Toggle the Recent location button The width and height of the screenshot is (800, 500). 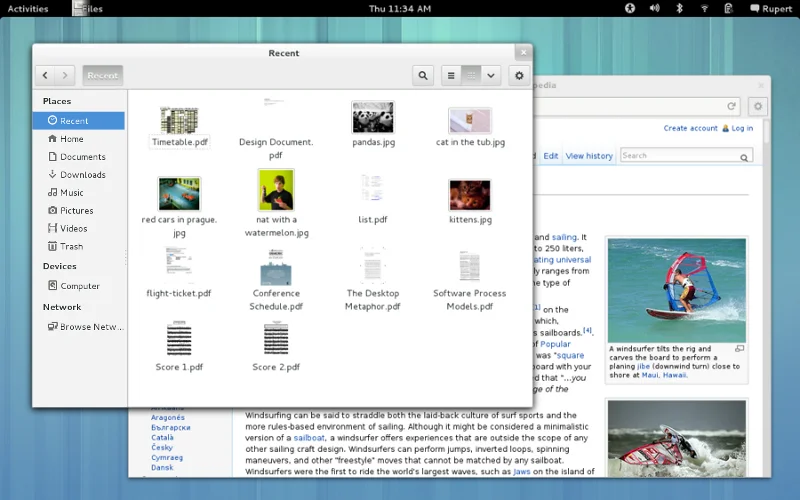click(102, 75)
